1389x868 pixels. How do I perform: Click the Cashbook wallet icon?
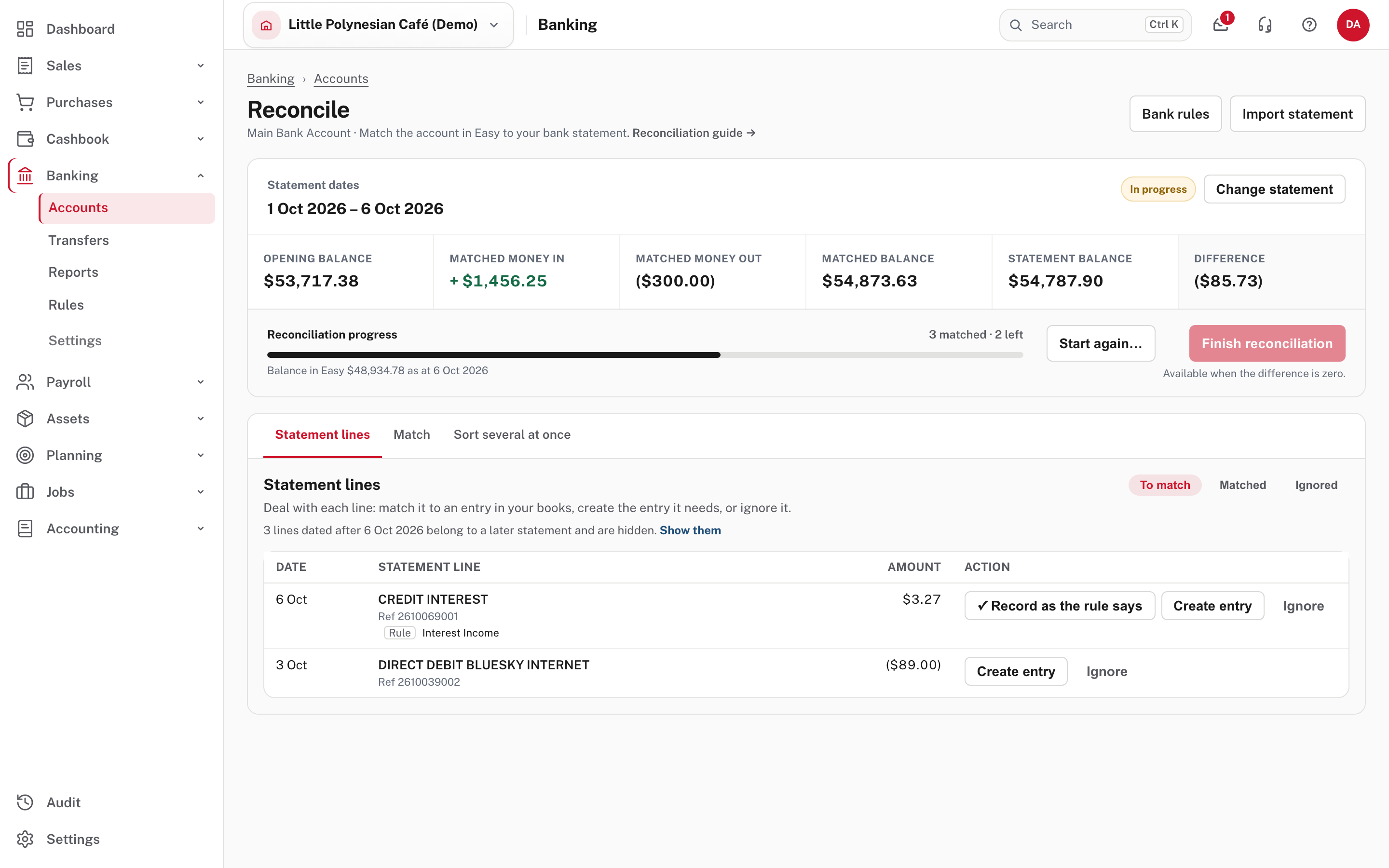(x=25, y=139)
